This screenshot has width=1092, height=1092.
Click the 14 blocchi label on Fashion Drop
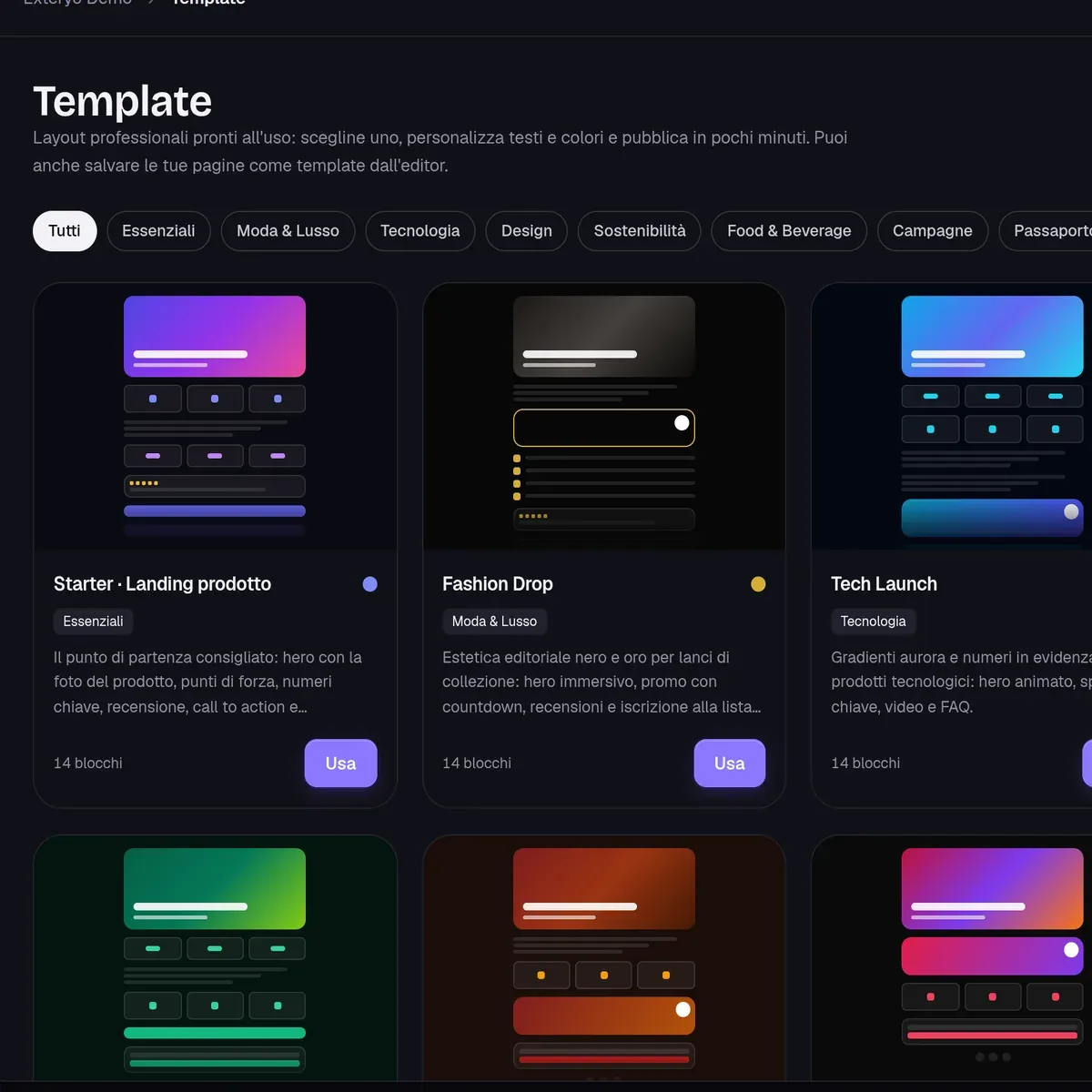(477, 763)
